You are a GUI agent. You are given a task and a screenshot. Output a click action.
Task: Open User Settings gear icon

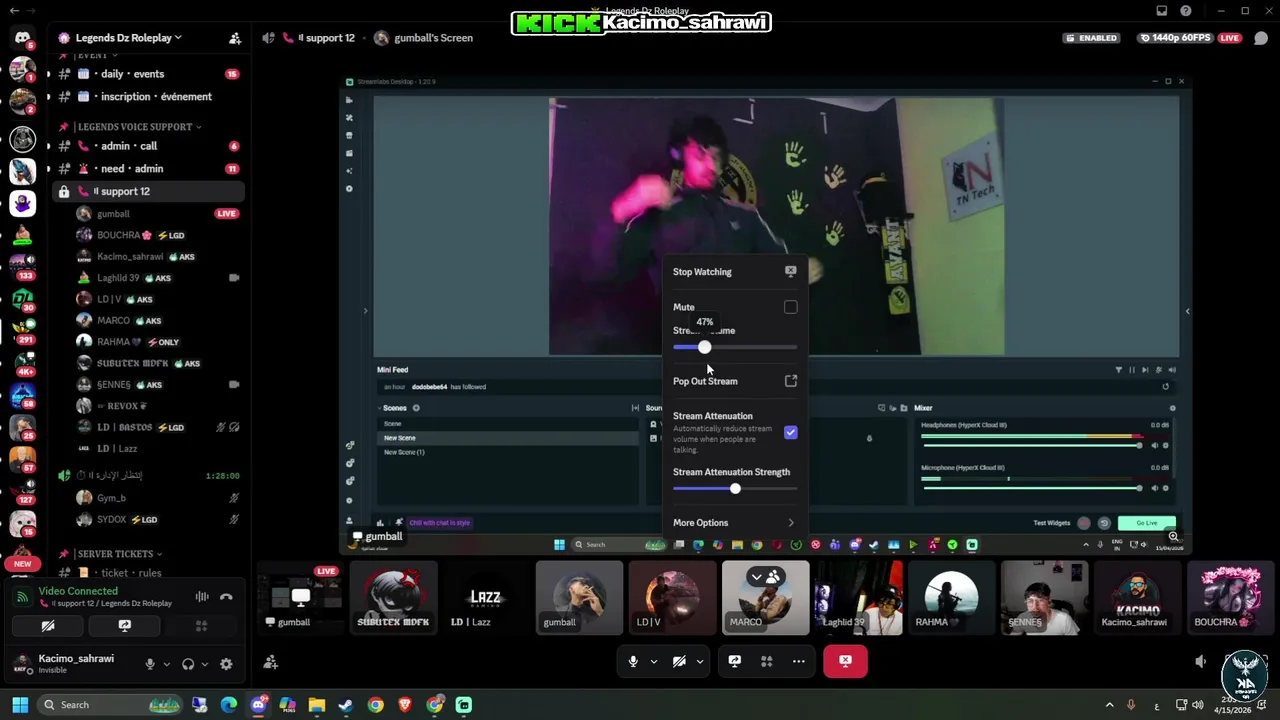(x=226, y=664)
